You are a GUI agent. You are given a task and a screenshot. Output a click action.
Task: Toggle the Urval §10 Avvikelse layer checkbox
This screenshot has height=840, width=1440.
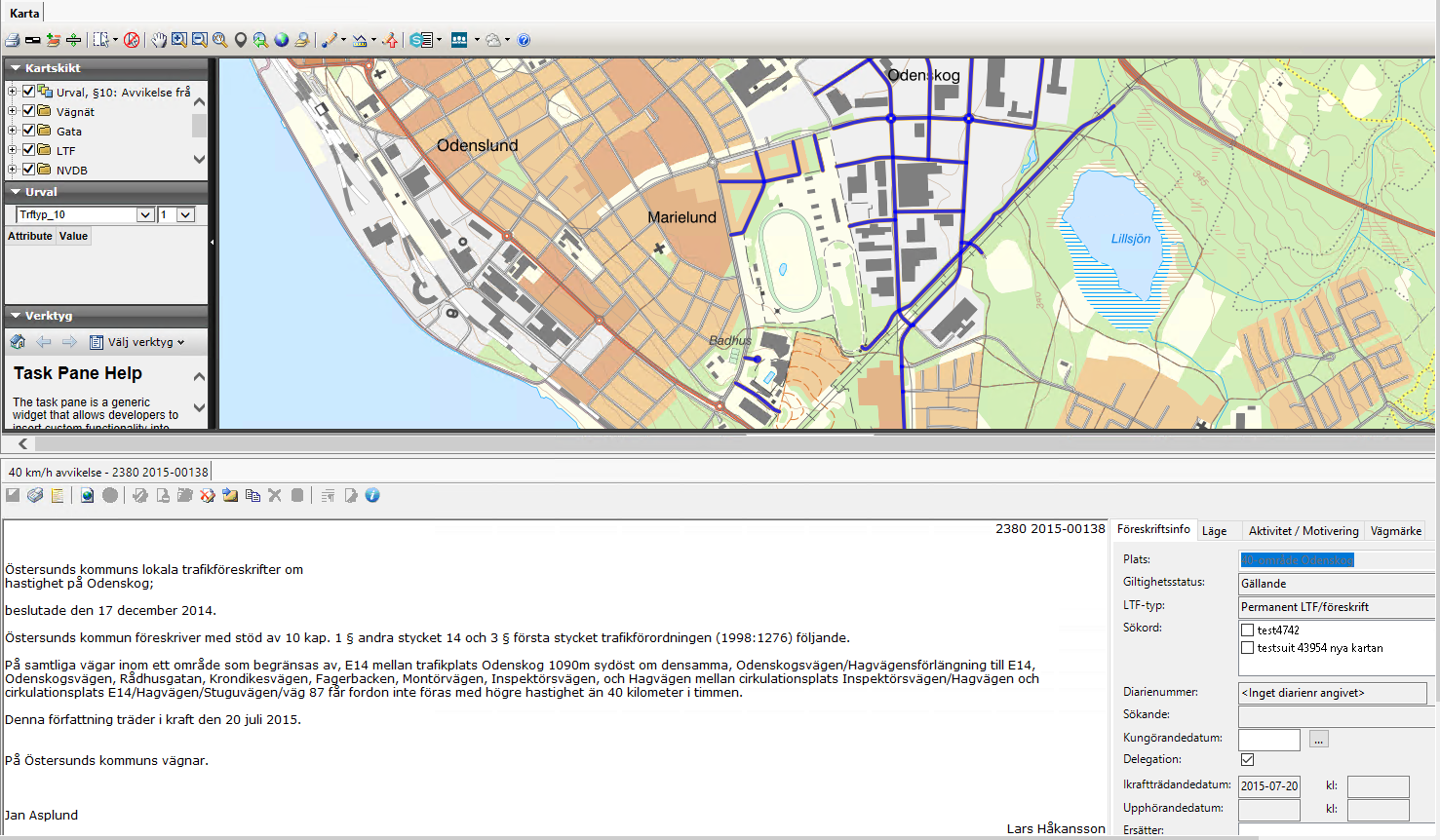pos(28,91)
